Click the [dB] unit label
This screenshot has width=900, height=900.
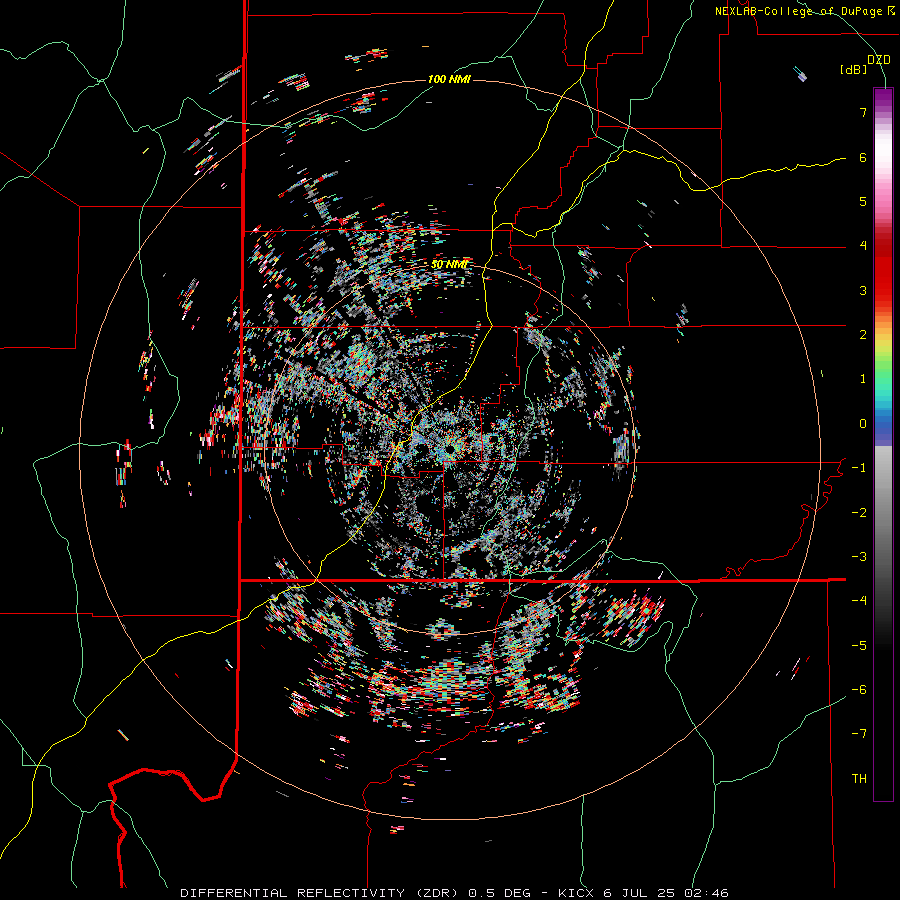point(854,69)
